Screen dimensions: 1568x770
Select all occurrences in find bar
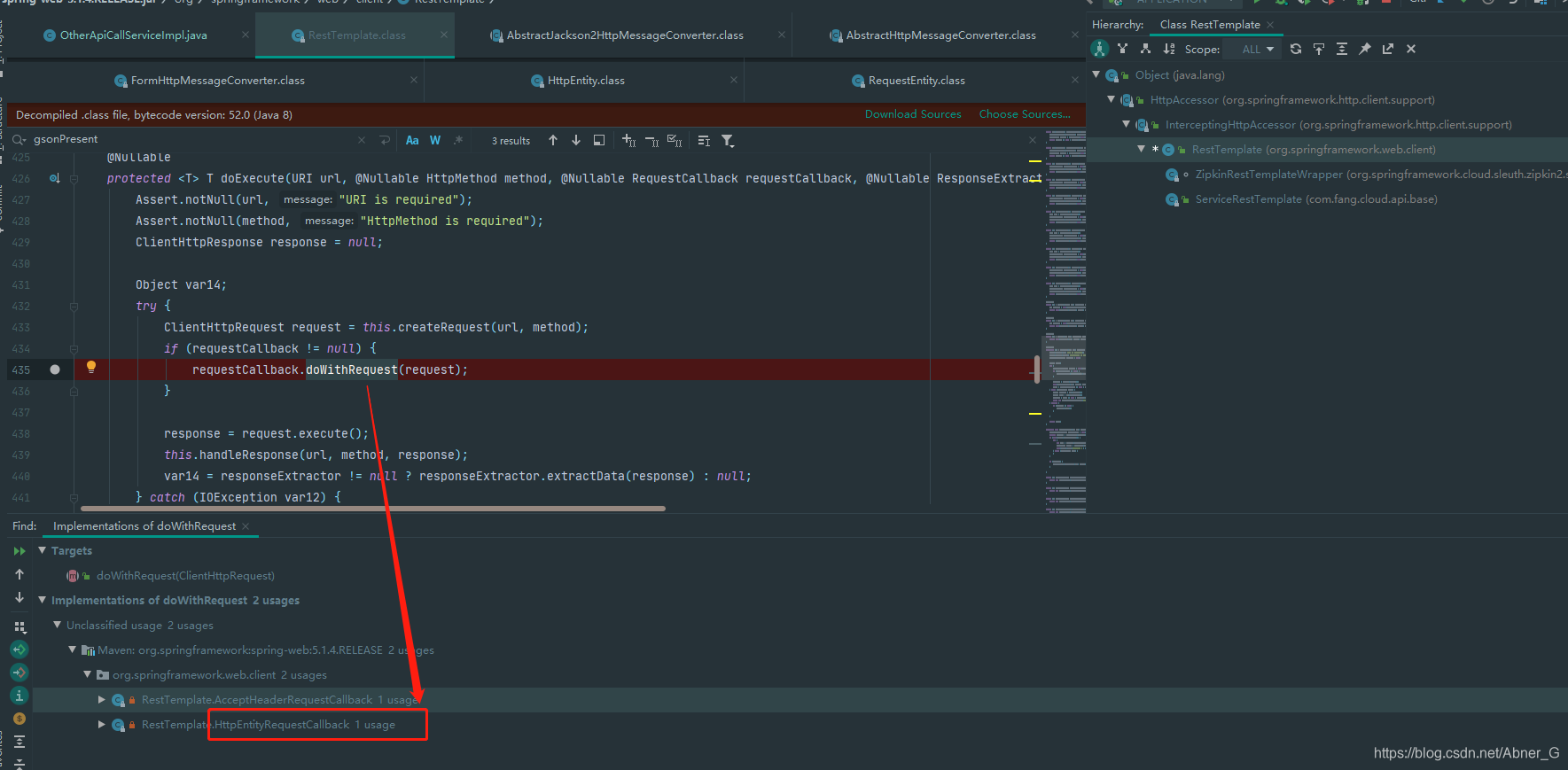(x=675, y=140)
